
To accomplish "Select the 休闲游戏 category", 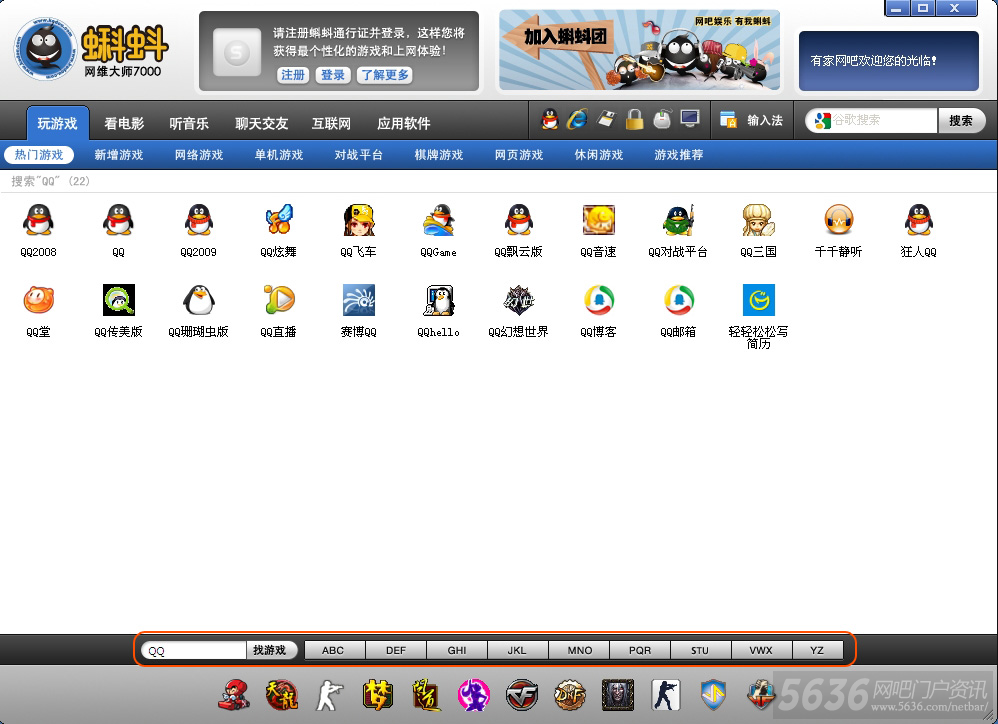I will point(599,155).
